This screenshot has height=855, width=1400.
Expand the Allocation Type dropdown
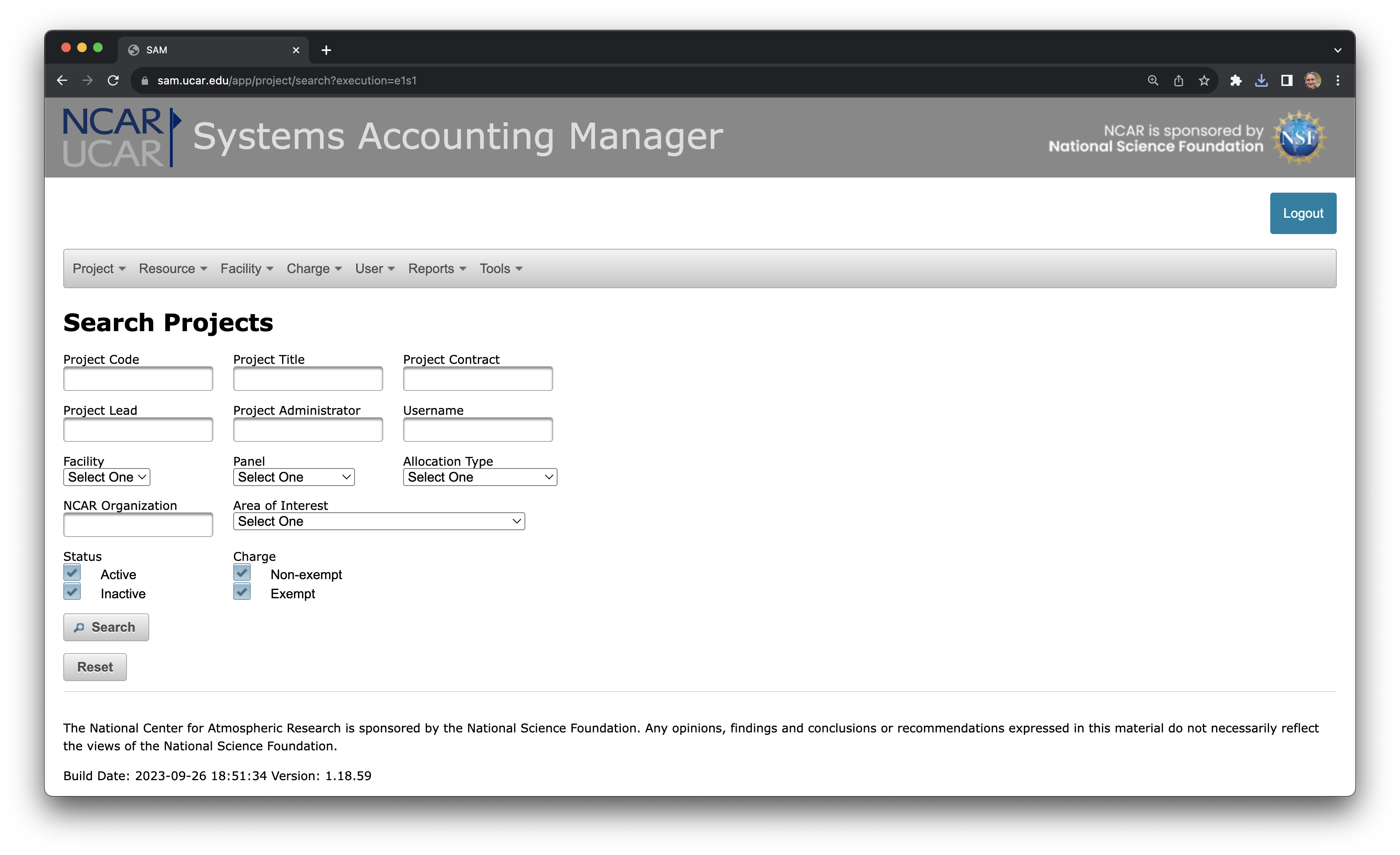click(480, 477)
